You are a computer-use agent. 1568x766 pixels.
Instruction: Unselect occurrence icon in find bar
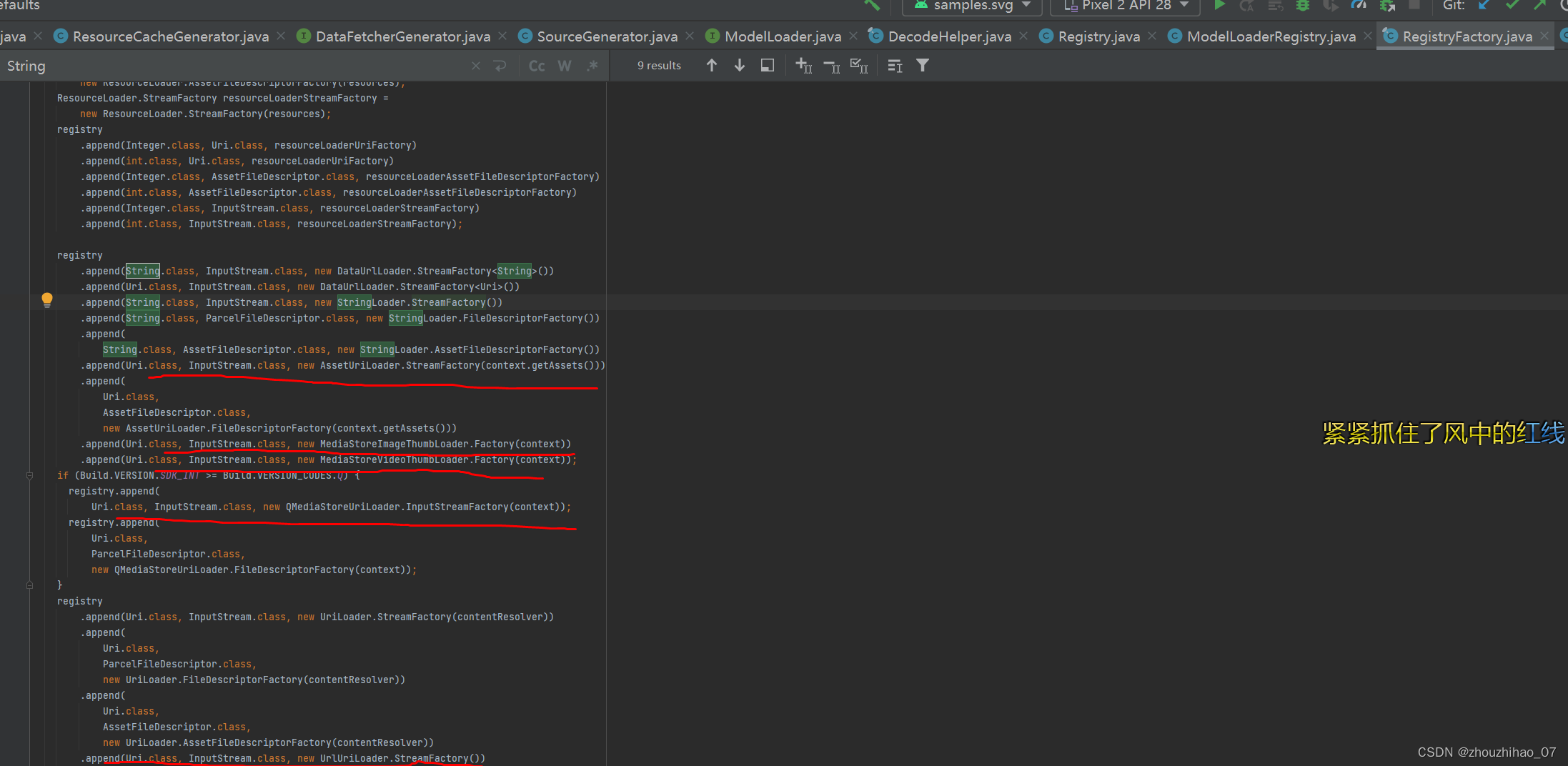coord(832,66)
